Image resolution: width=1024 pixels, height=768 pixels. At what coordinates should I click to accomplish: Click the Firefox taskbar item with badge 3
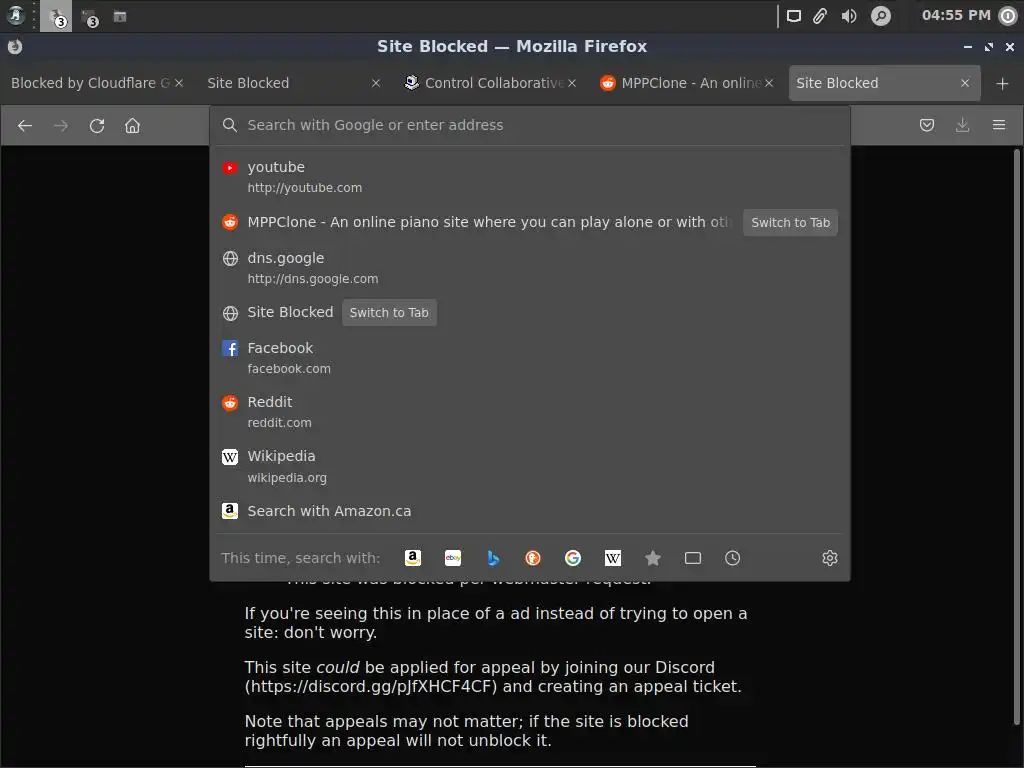(x=56, y=16)
